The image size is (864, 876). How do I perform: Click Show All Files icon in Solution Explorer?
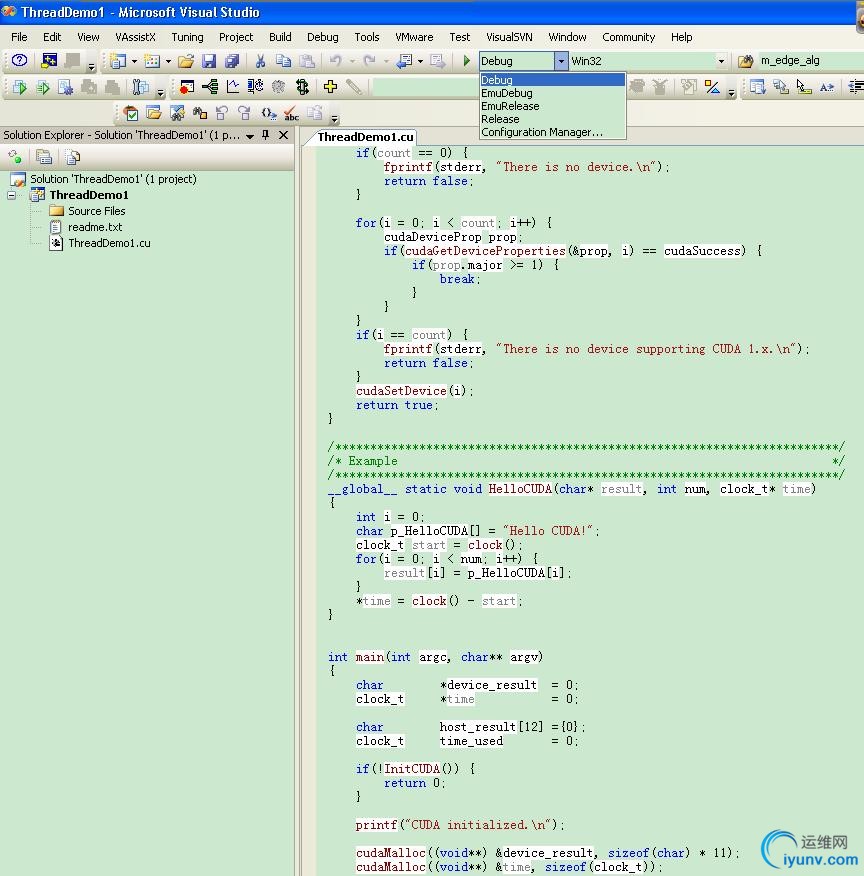click(73, 157)
